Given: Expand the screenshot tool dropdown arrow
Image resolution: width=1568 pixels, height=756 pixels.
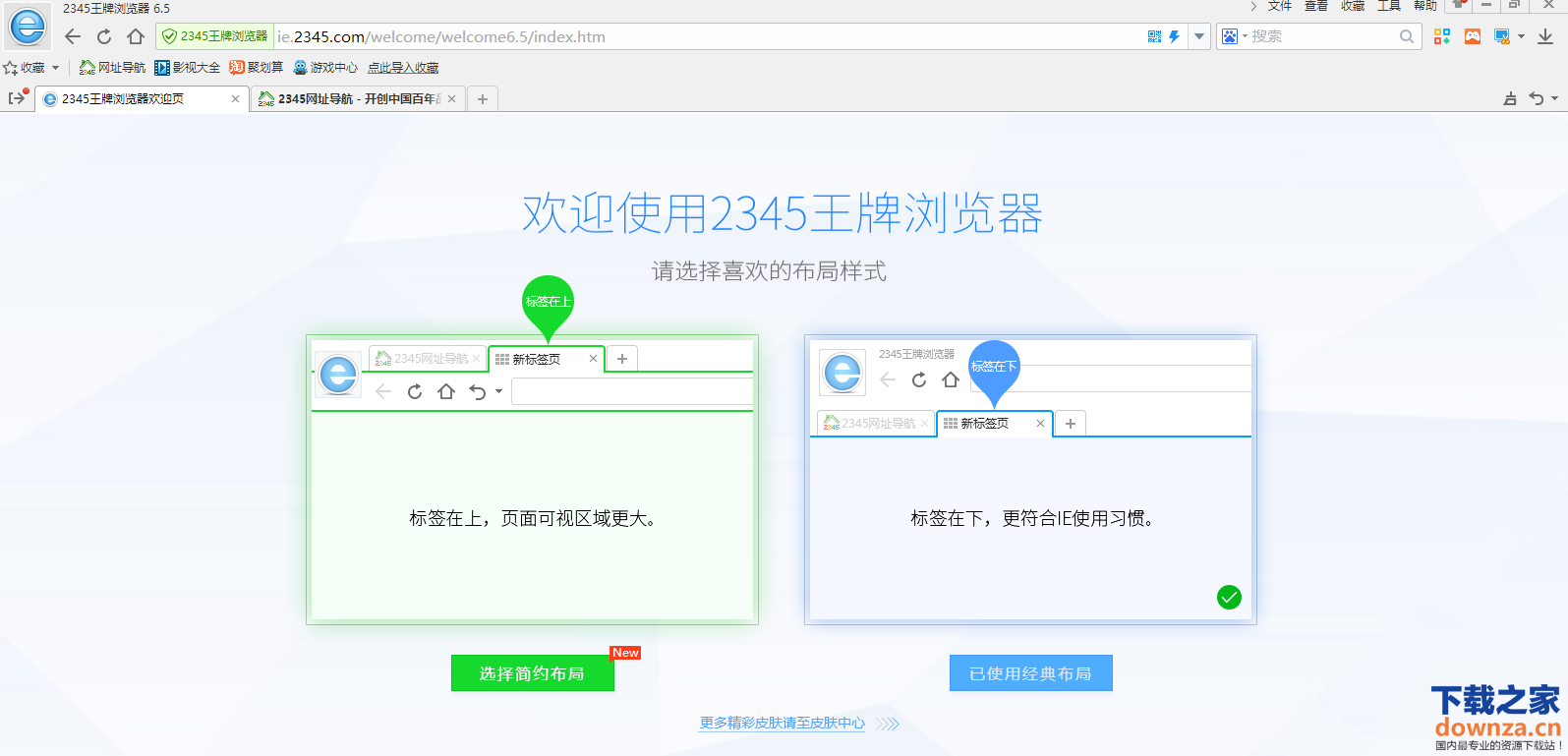Looking at the screenshot, I should (1521, 36).
